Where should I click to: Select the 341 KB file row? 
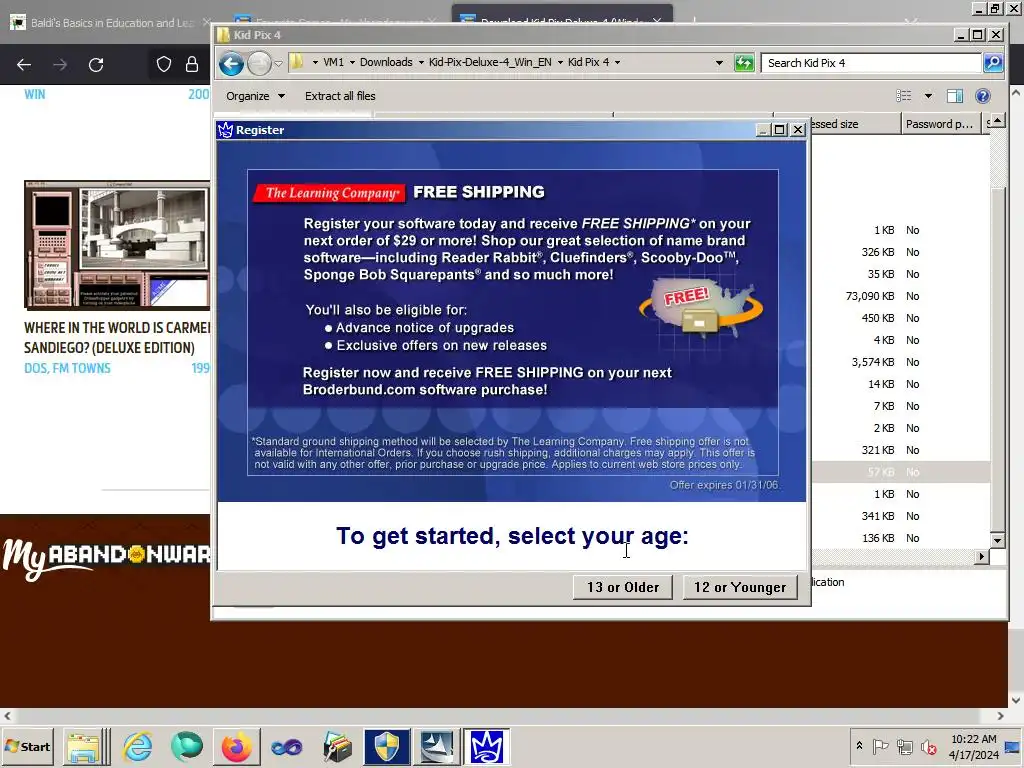(900, 516)
